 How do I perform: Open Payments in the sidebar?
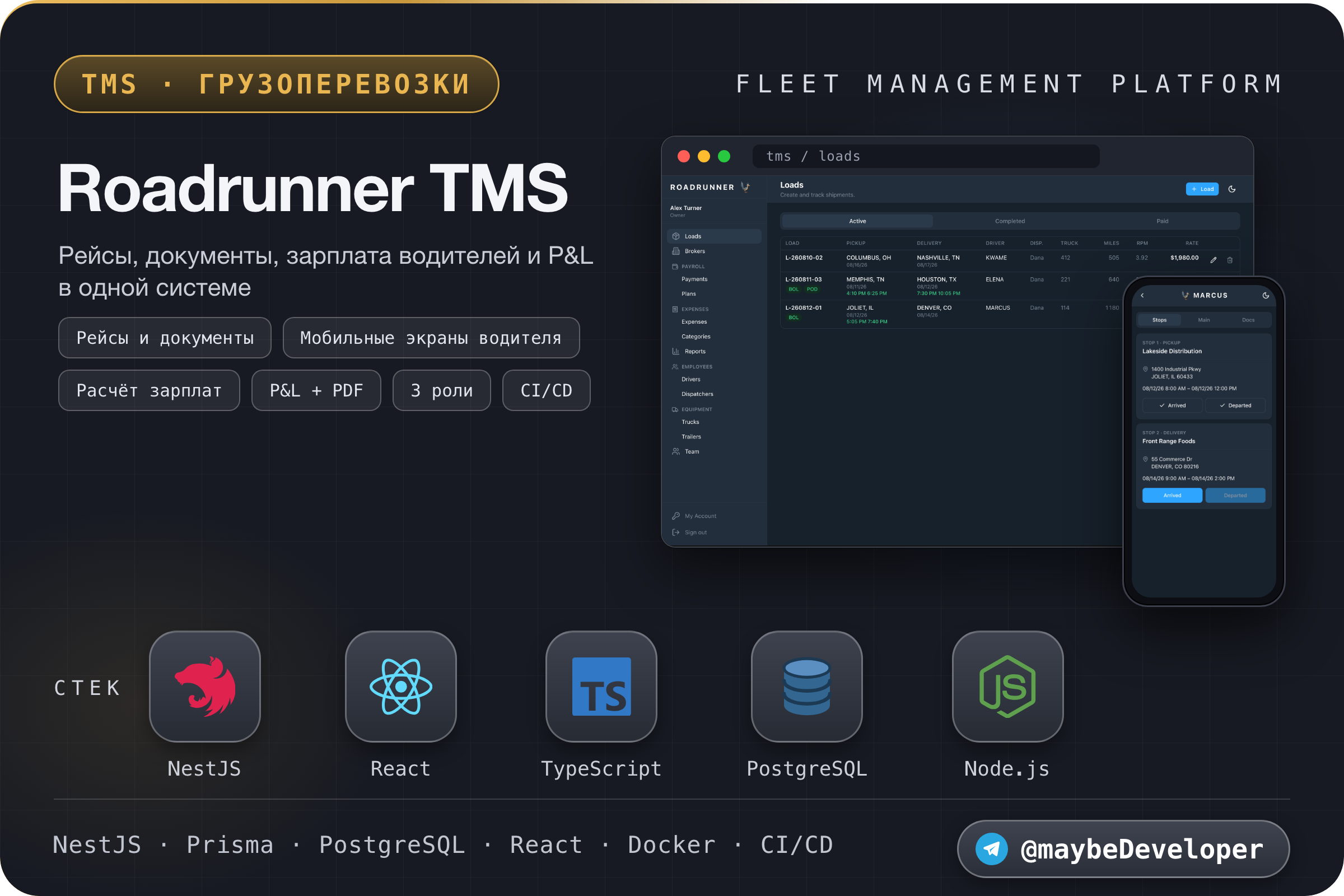pyautogui.click(x=694, y=279)
